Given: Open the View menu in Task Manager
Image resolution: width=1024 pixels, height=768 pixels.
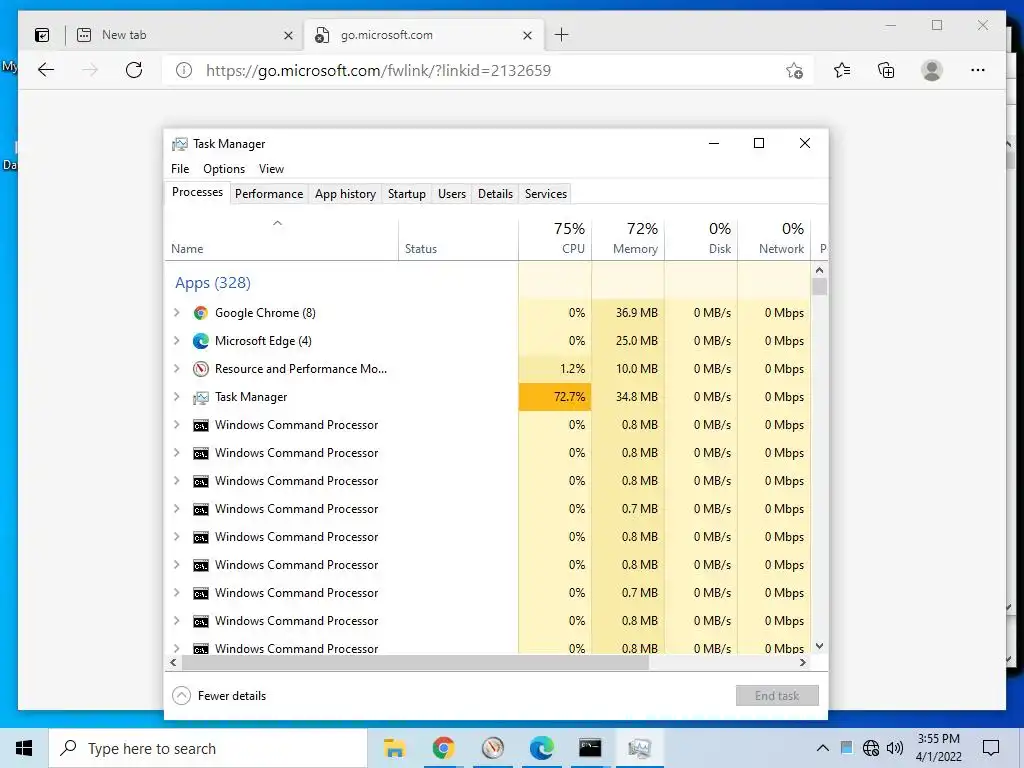Looking at the screenshot, I should pos(271,168).
